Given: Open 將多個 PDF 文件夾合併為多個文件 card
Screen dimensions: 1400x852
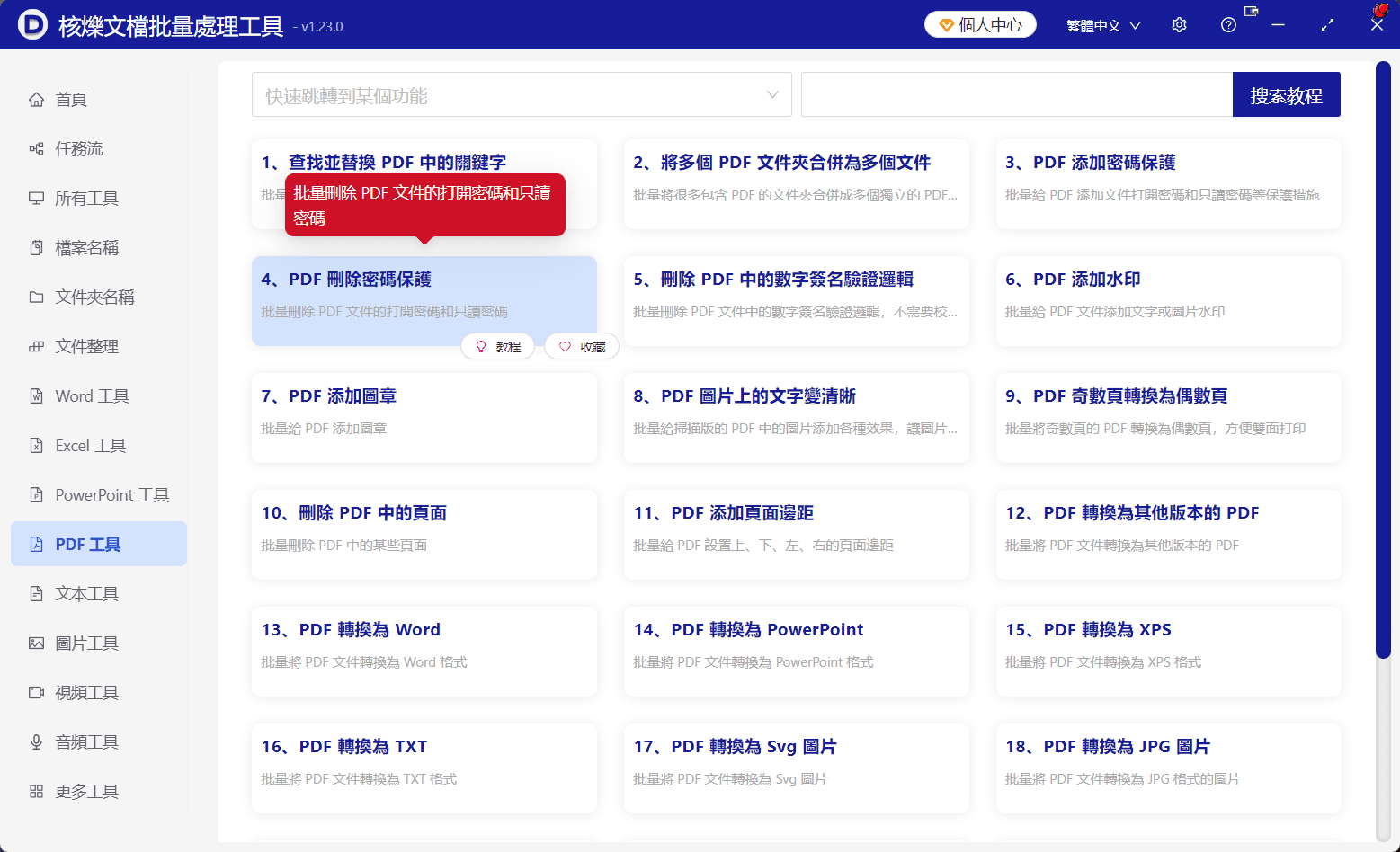Looking at the screenshot, I should point(797,184).
